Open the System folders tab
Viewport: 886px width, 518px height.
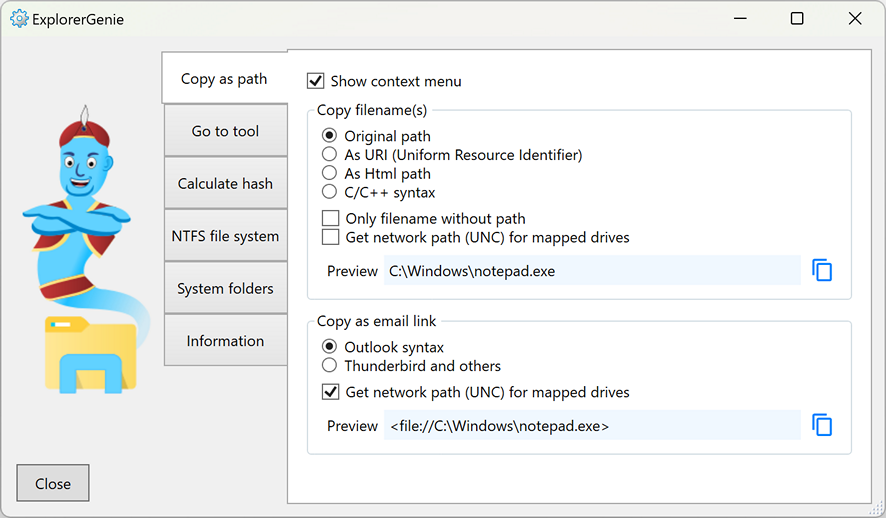pyautogui.click(x=225, y=288)
